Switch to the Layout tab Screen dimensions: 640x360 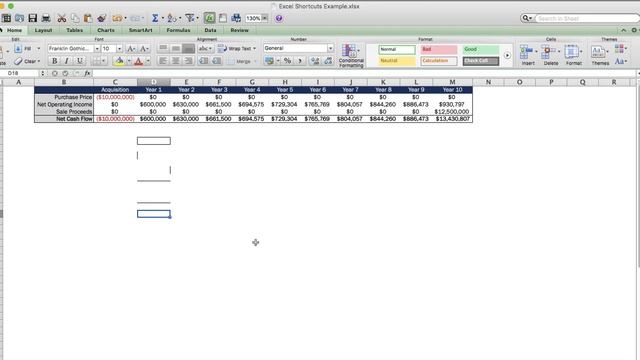[43, 30]
